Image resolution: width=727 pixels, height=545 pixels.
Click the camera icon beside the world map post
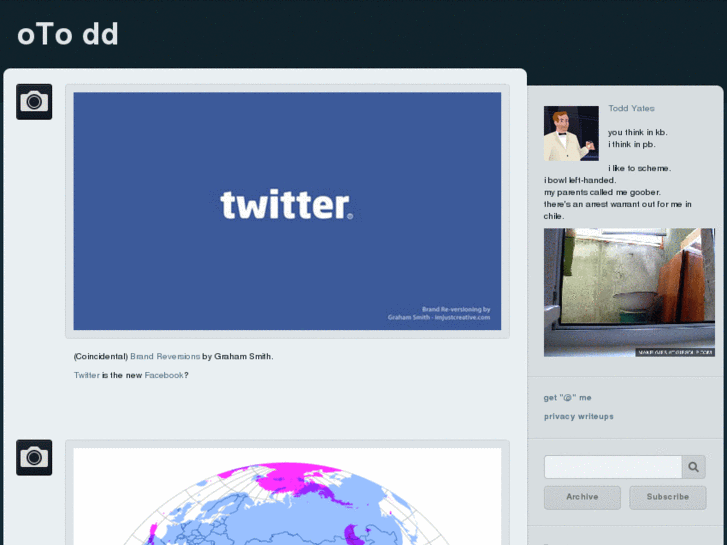click(x=34, y=457)
